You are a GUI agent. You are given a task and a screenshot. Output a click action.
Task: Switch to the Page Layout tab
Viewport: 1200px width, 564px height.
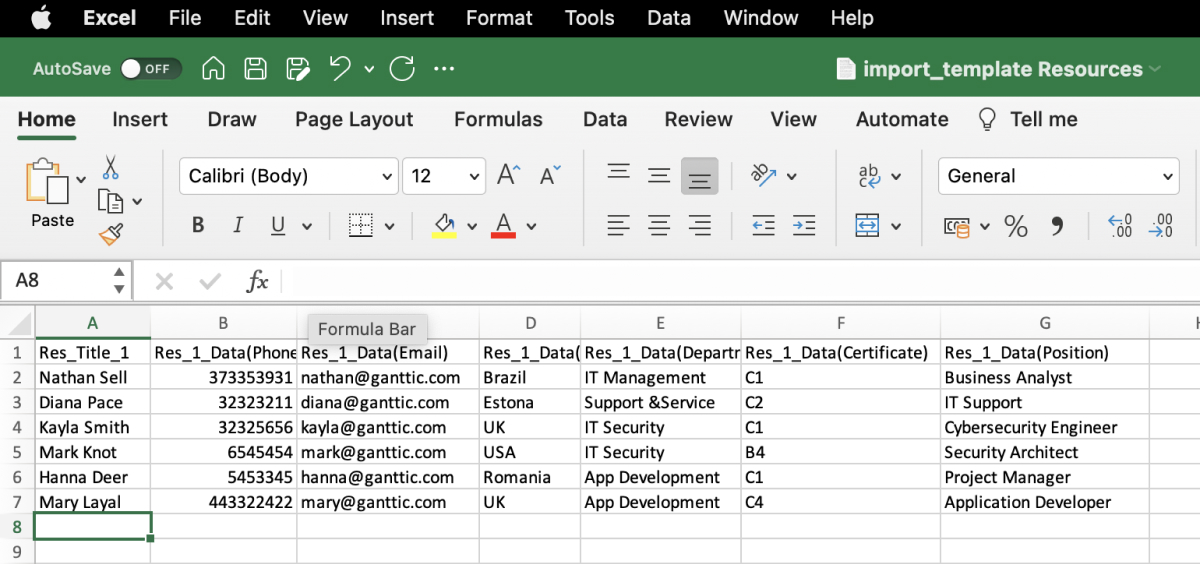354,119
